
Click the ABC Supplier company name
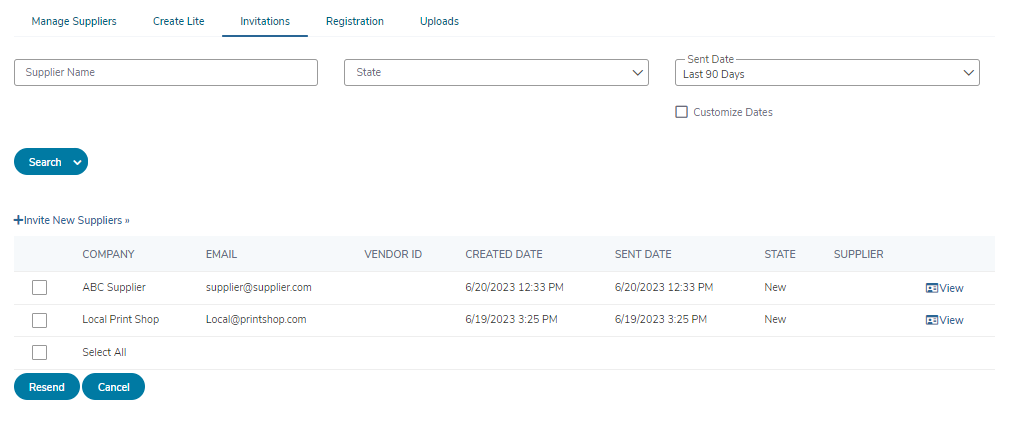[x=114, y=288]
